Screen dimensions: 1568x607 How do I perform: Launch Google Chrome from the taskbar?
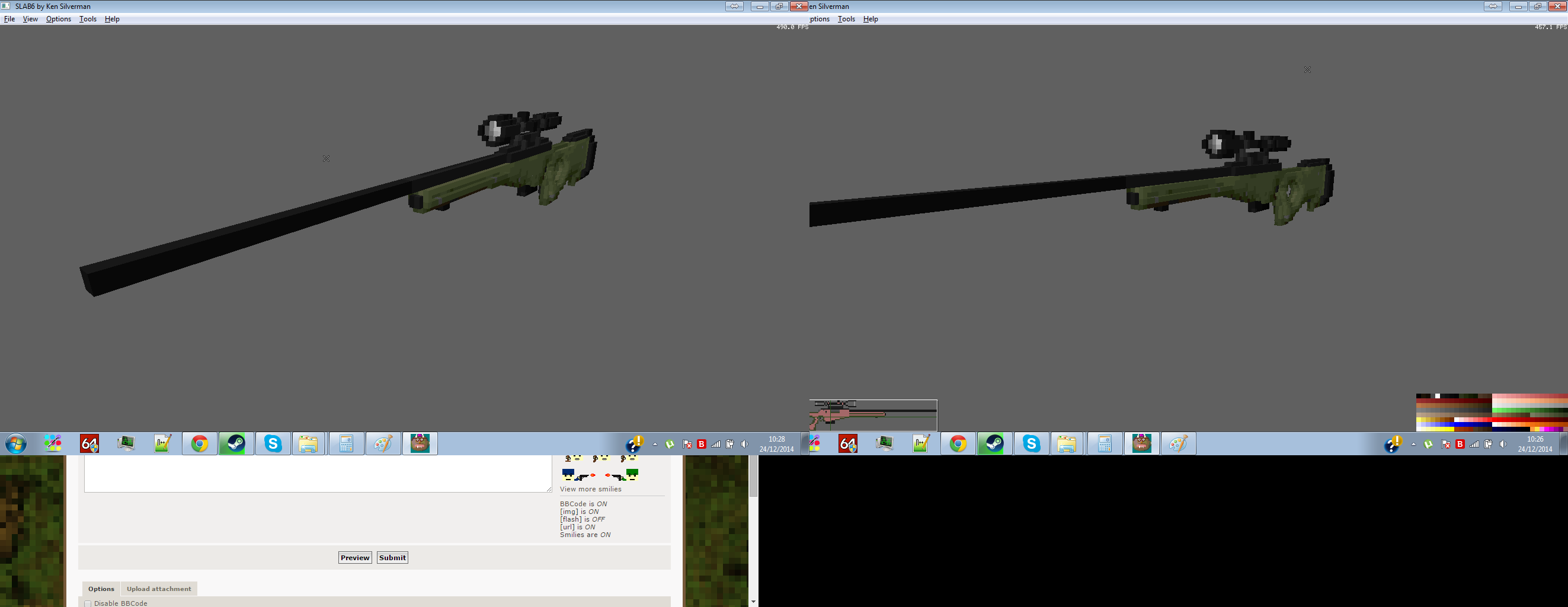pos(200,443)
